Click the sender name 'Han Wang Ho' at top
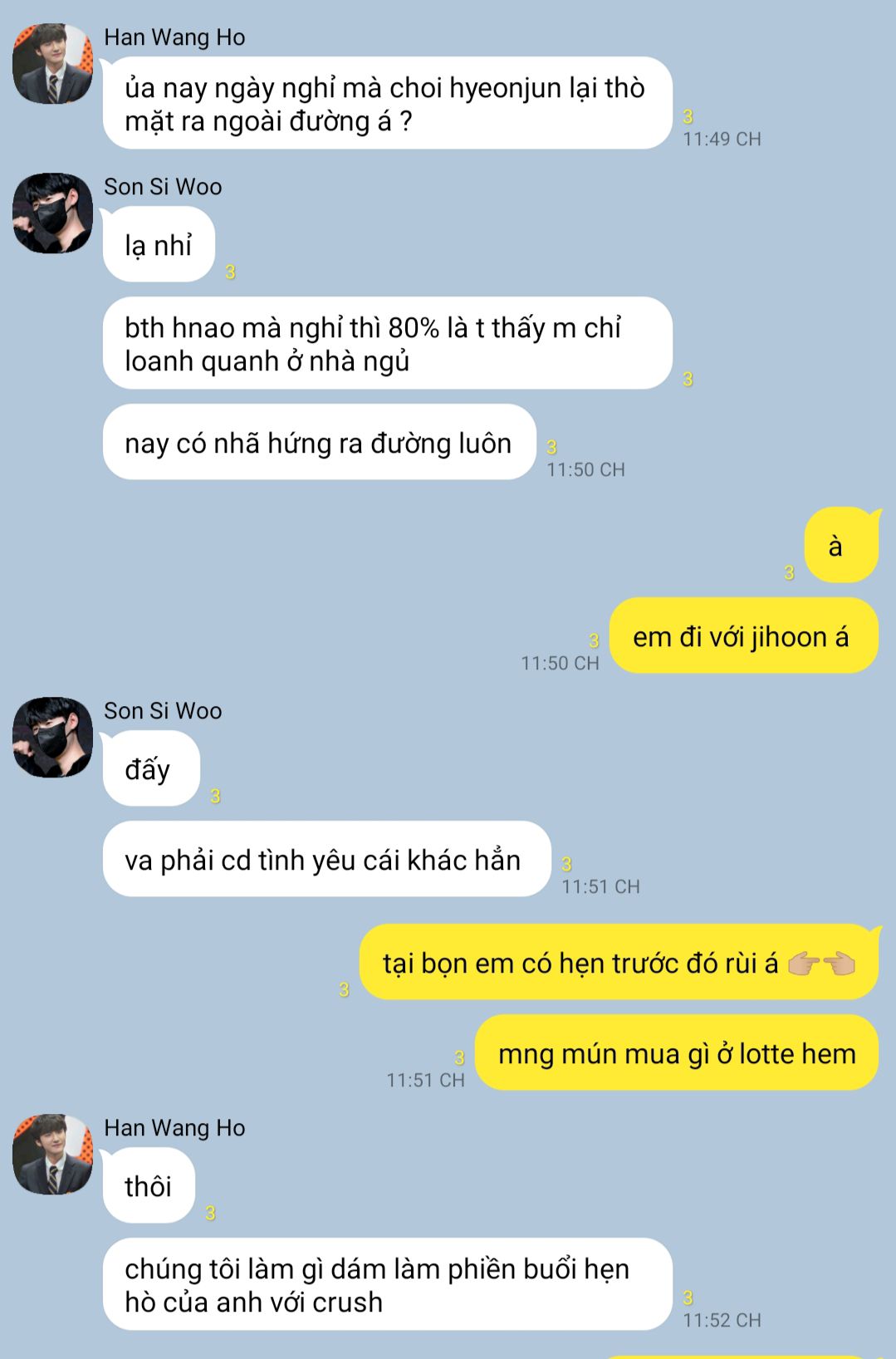 click(174, 37)
